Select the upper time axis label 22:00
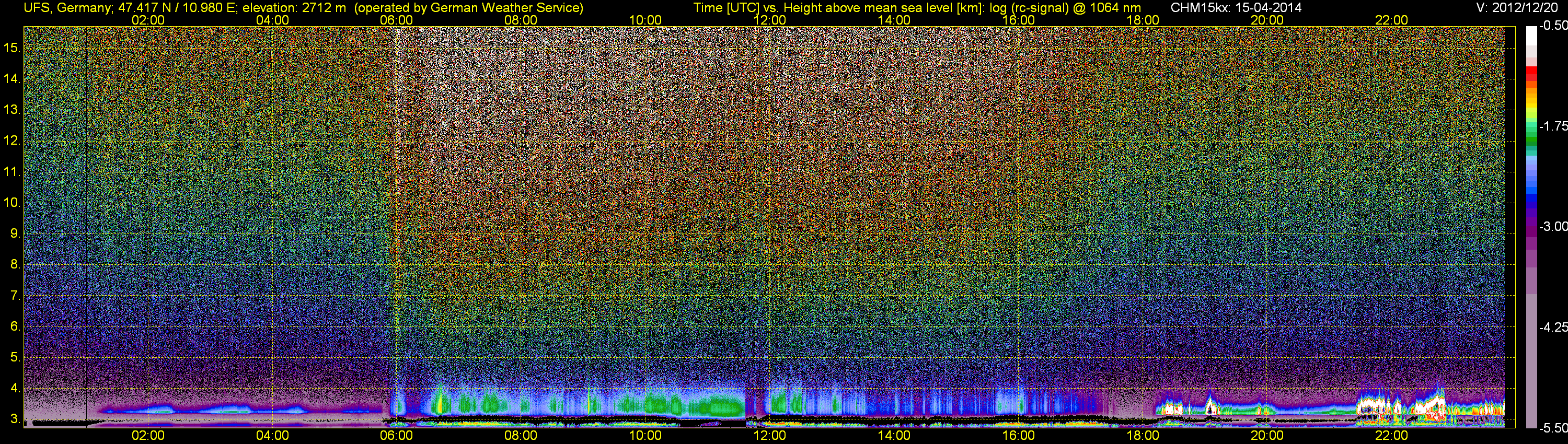This screenshot has width=1568, height=444. click(1391, 20)
